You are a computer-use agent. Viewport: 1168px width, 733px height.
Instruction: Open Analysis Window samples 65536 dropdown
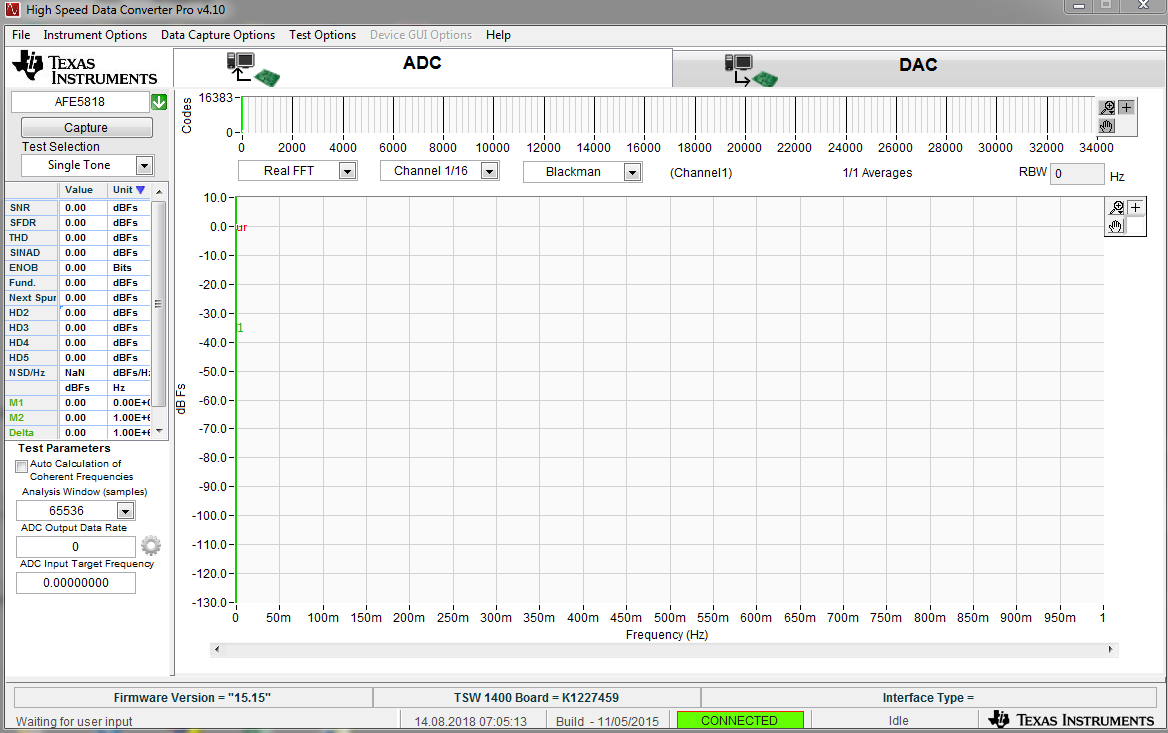[126, 511]
